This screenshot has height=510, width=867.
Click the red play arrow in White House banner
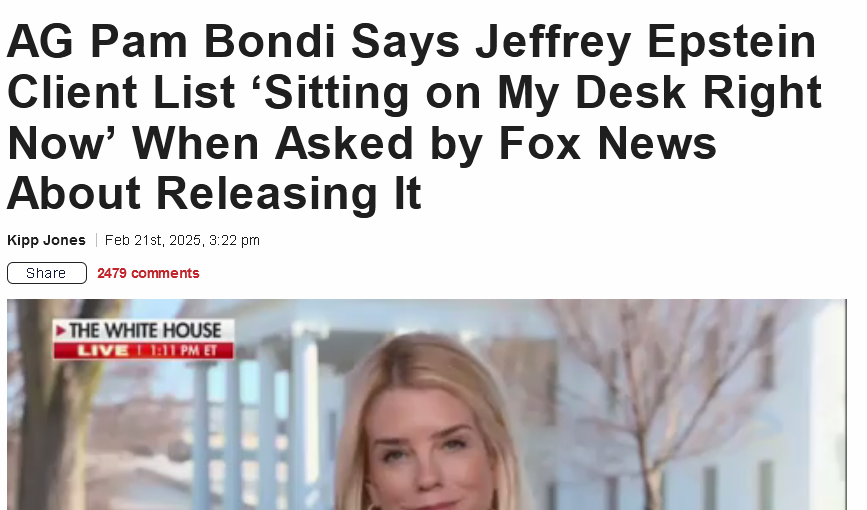pos(61,331)
